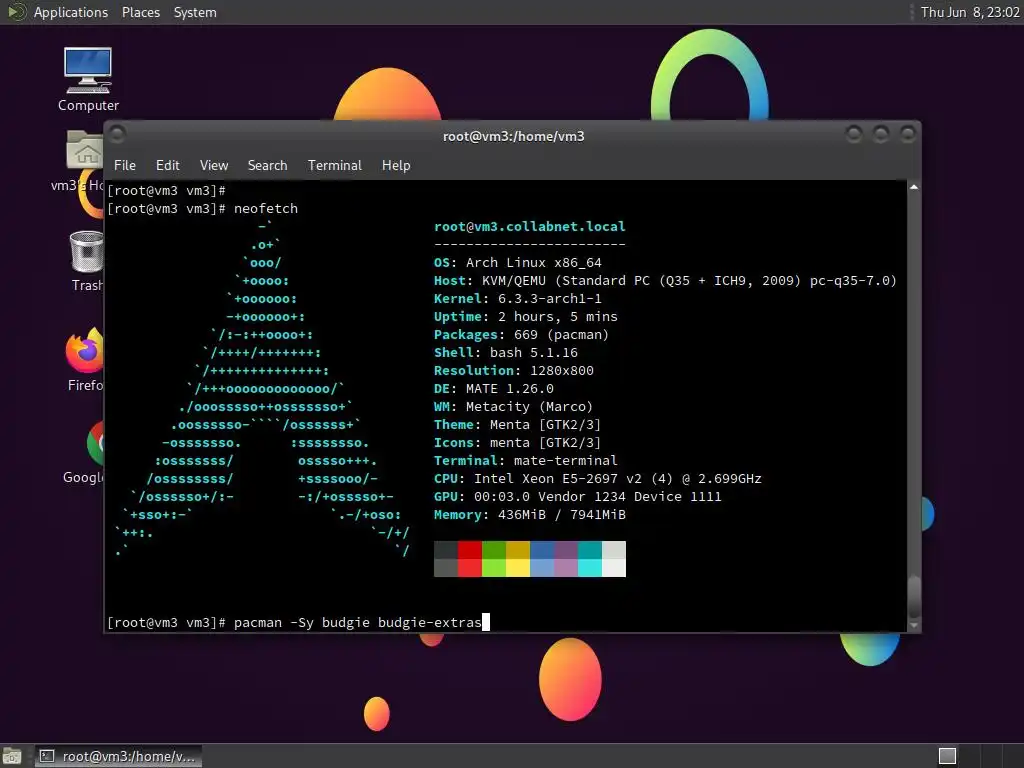This screenshot has width=1024, height=768.
Task: Click the WM: Metacity (Marco) line
Action: pyautogui.click(x=513, y=406)
